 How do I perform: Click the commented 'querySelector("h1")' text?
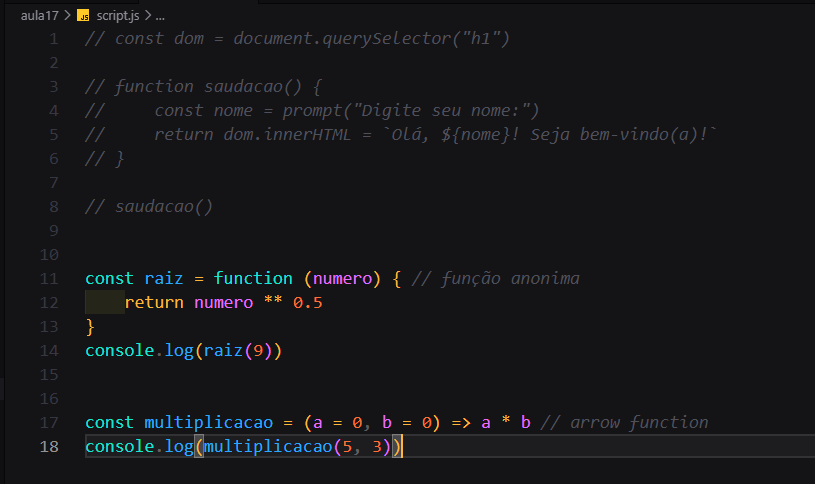[x=415, y=38]
